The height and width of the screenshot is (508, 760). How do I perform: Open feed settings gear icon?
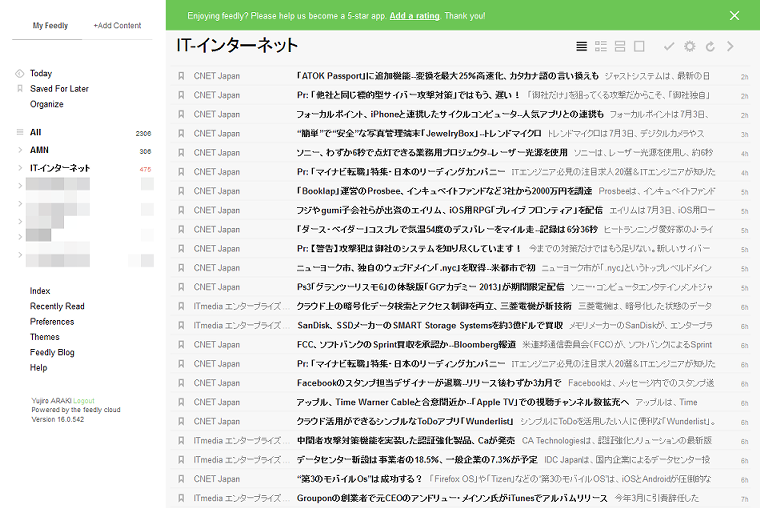[x=689, y=47]
